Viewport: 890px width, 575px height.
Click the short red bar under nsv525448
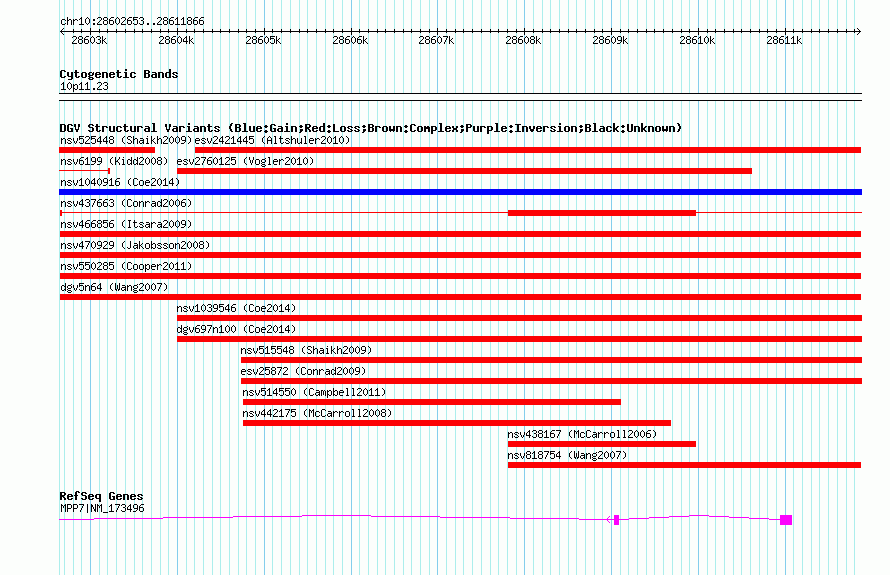point(107,150)
